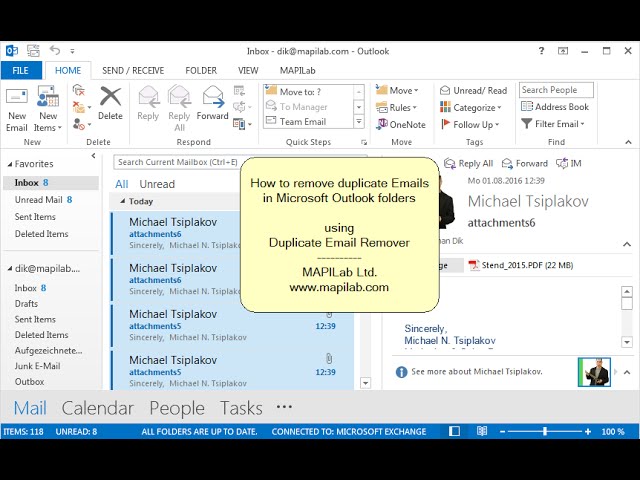The width and height of the screenshot is (640, 480).
Task: Click Send/Receive All Folders quick access icon
Action: [33, 51]
